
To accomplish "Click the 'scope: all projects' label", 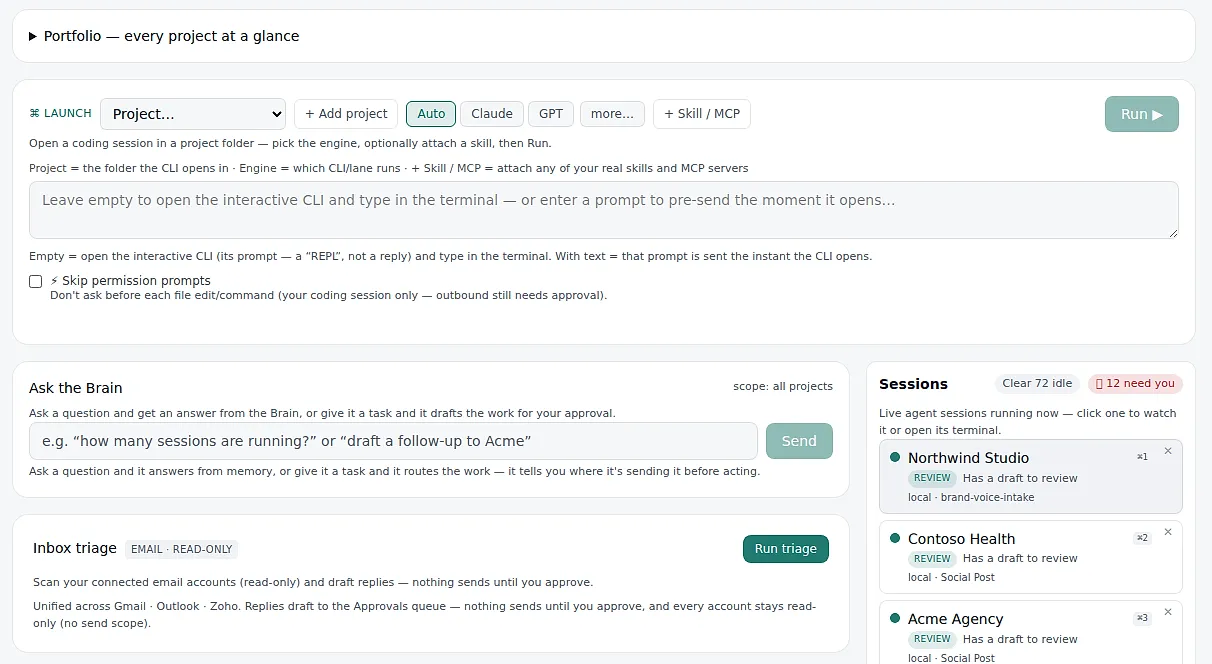I will pos(783,386).
